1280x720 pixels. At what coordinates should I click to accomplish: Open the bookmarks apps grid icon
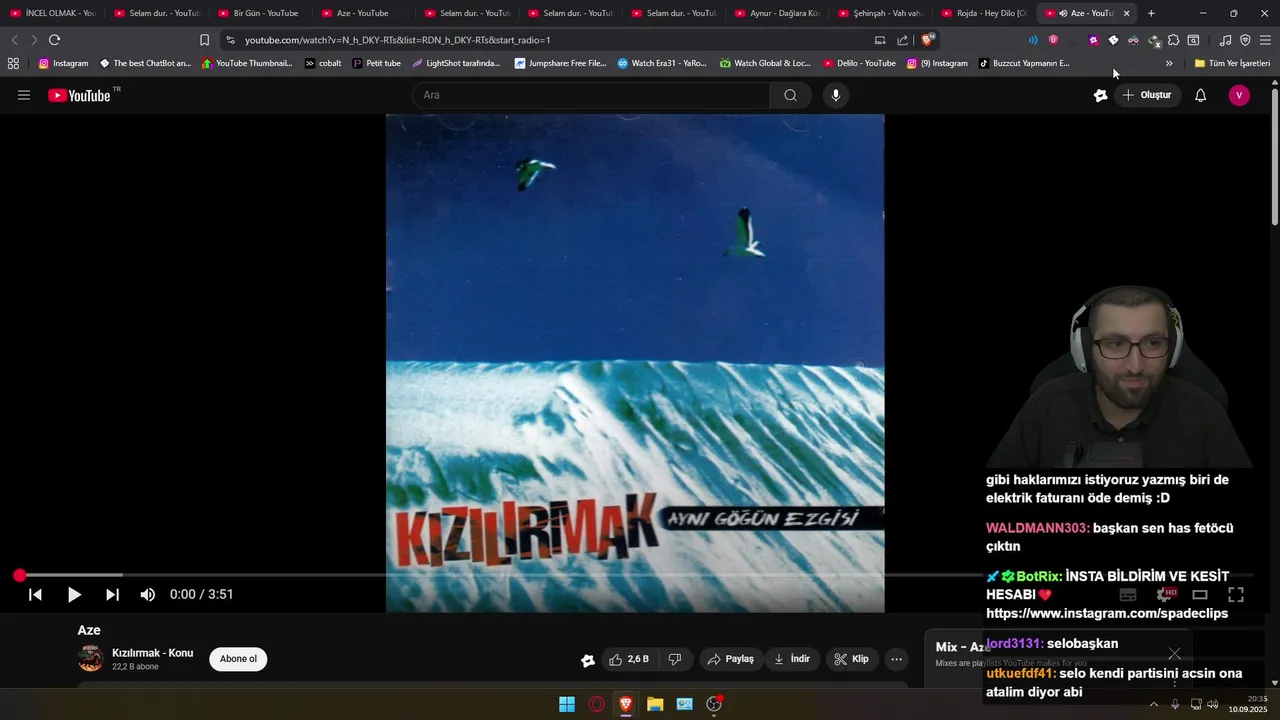[13, 63]
